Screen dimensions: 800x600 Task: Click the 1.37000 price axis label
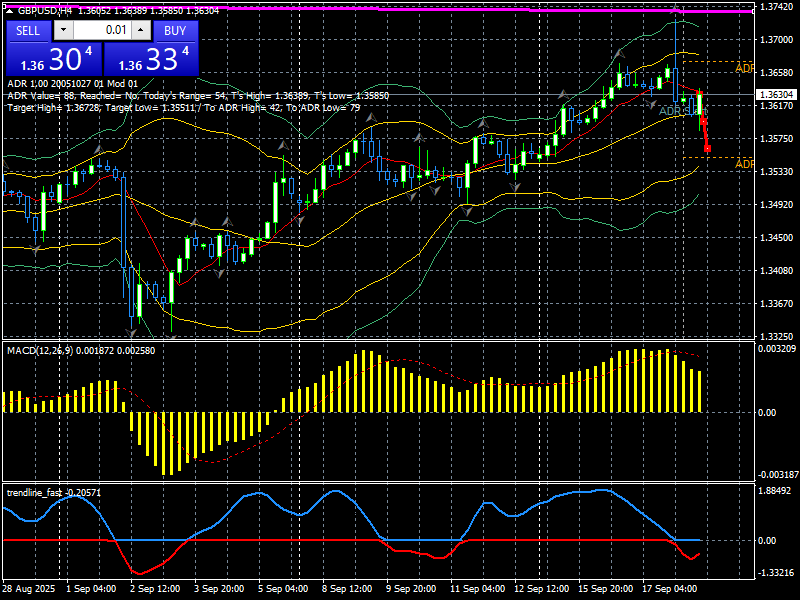[x=776, y=40]
